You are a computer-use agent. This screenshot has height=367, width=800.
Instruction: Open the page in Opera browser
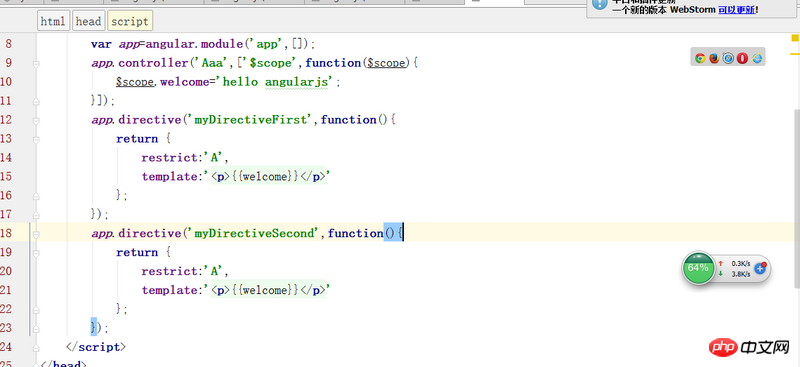(x=742, y=58)
